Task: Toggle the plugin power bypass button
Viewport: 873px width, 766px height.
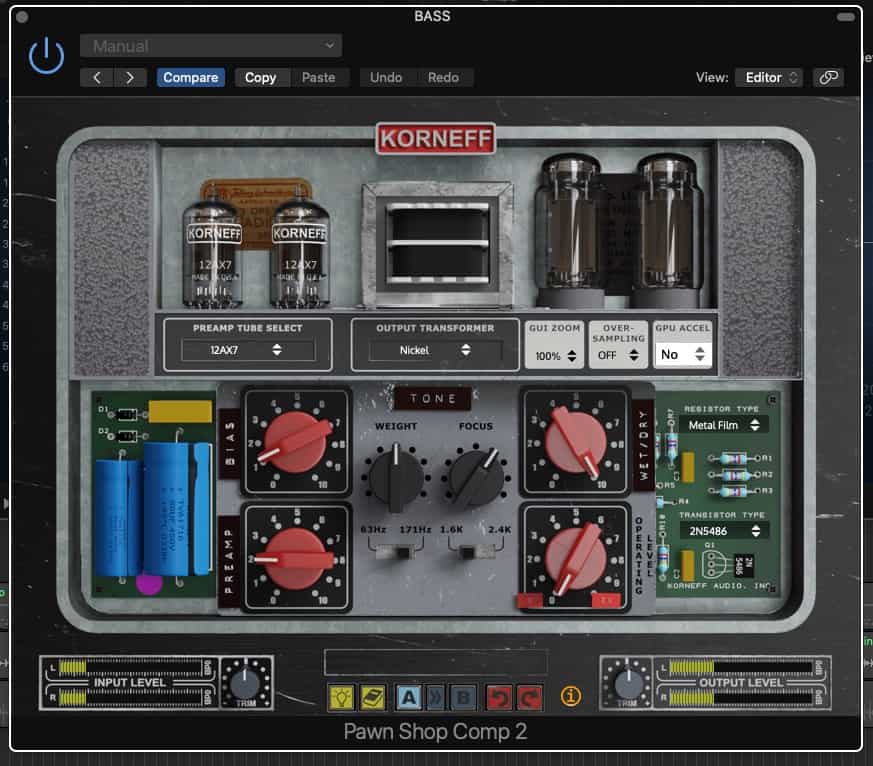Action: coord(46,56)
